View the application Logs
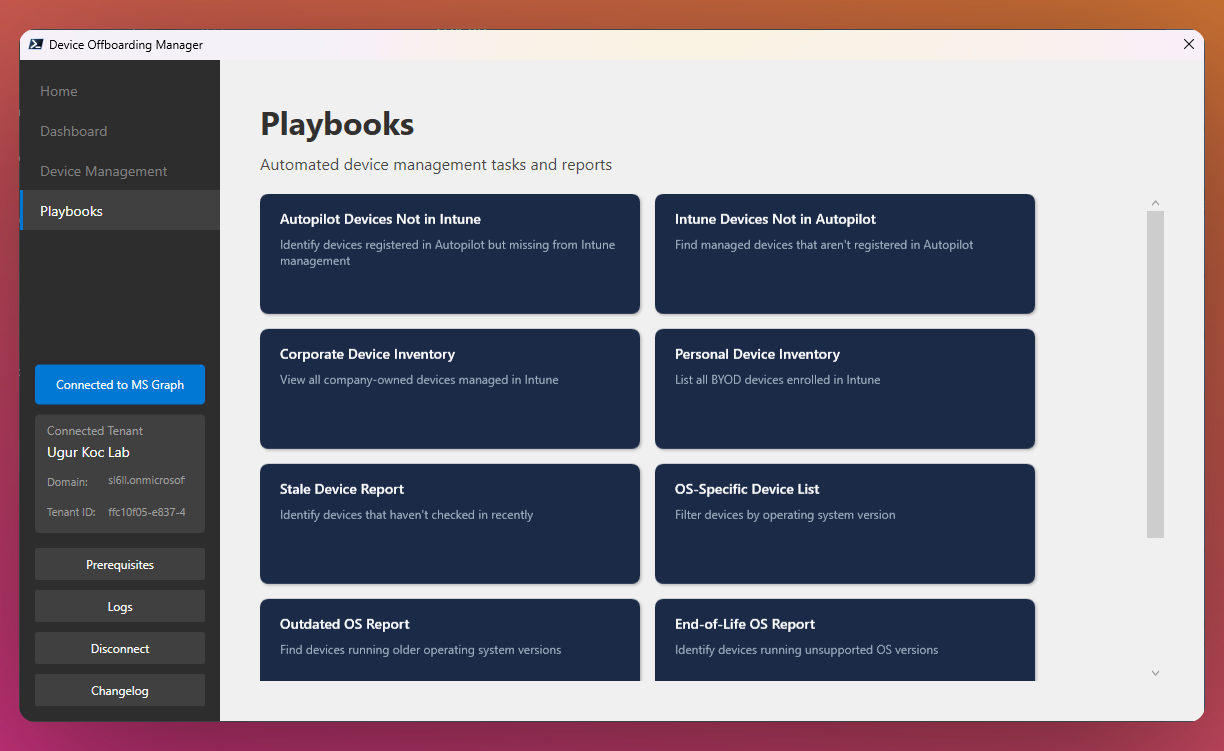The width and height of the screenshot is (1224, 751). coord(119,606)
